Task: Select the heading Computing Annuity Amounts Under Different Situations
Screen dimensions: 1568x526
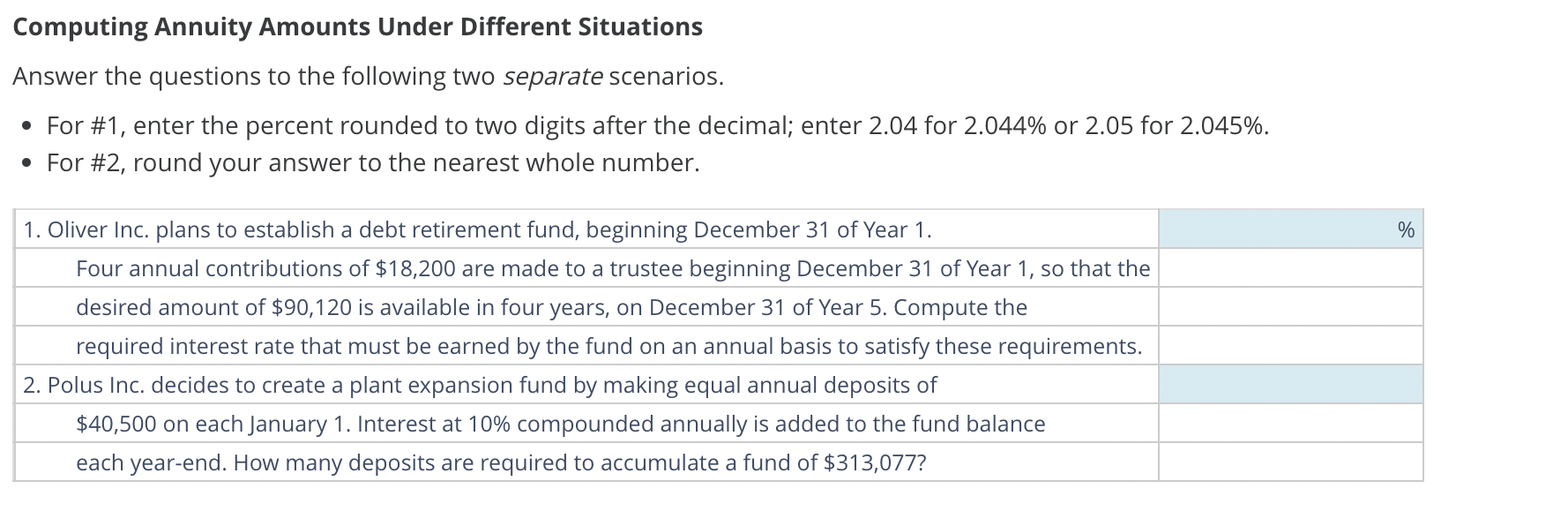Action: (x=358, y=26)
